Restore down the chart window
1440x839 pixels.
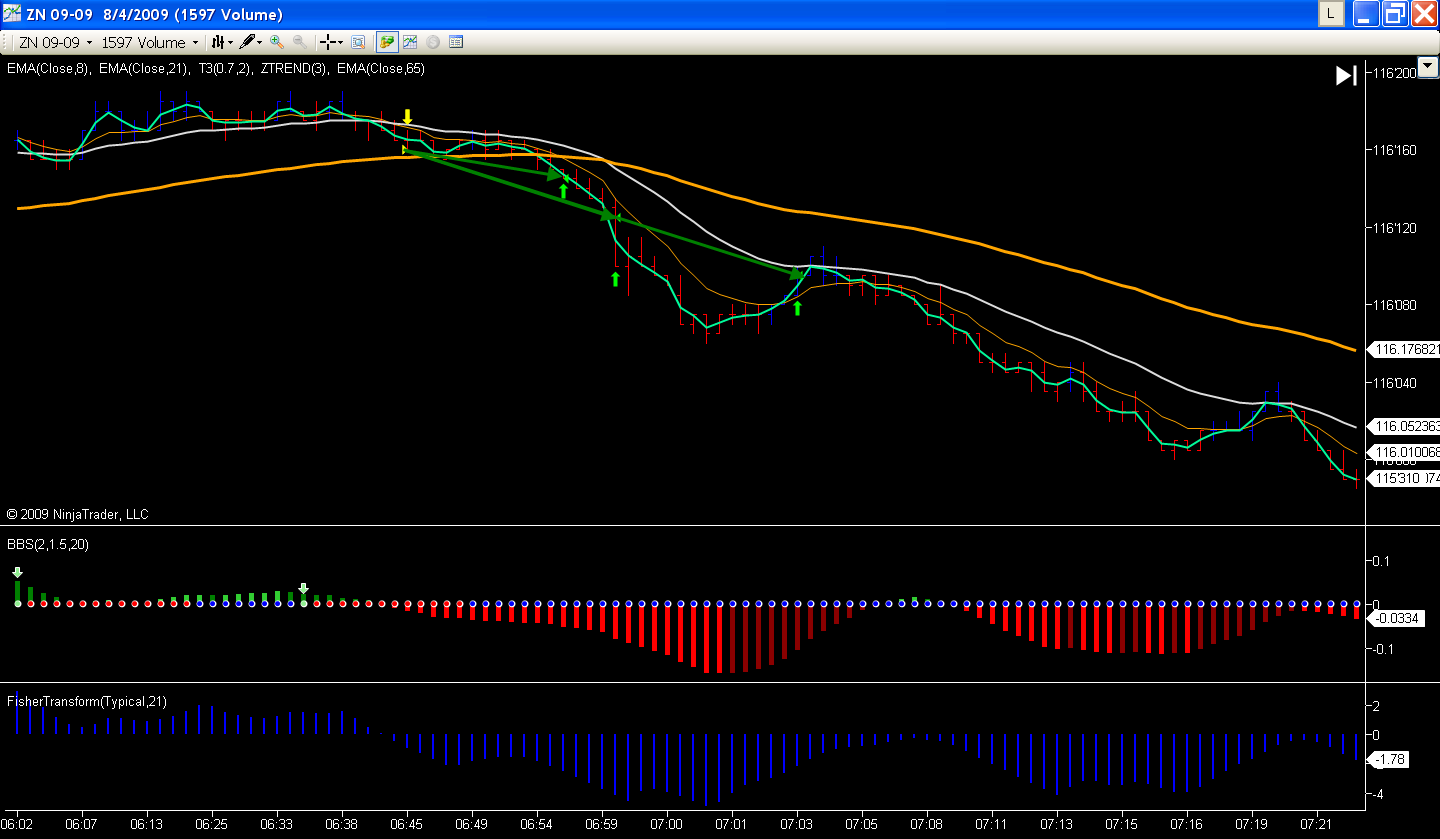1395,14
